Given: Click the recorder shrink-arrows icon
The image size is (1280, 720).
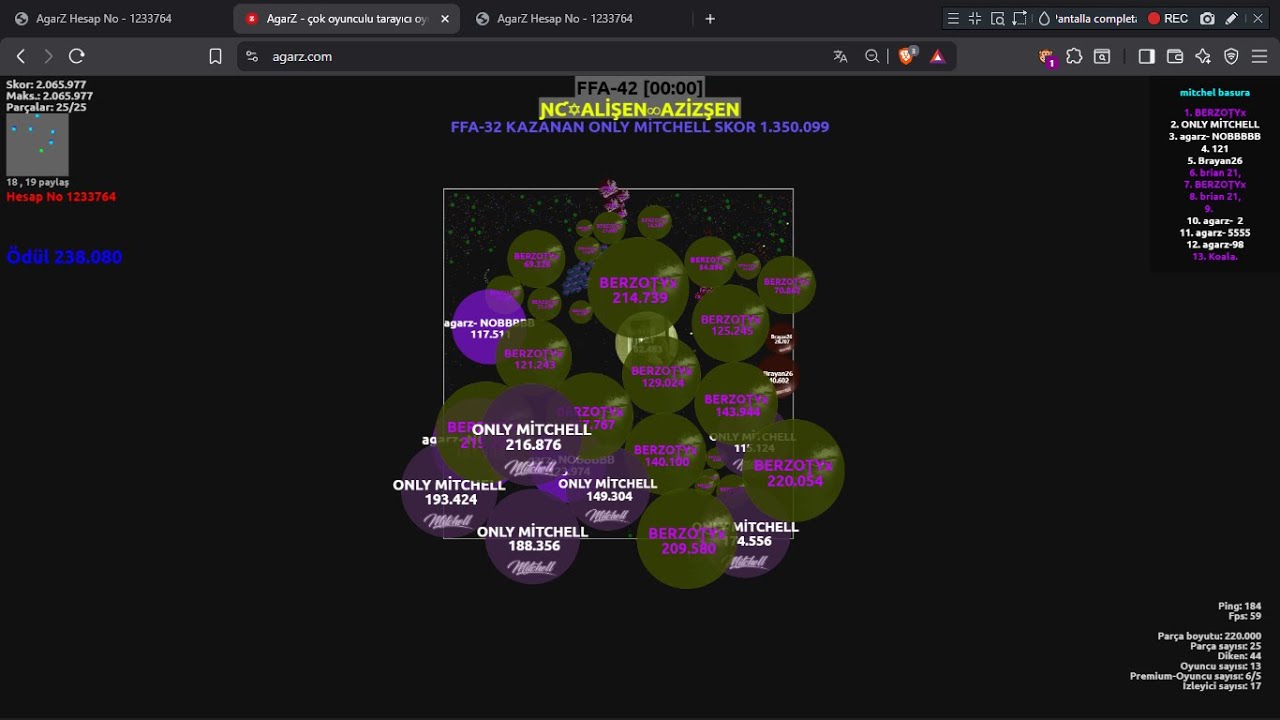Looking at the screenshot, I should [x=975, y=18].
